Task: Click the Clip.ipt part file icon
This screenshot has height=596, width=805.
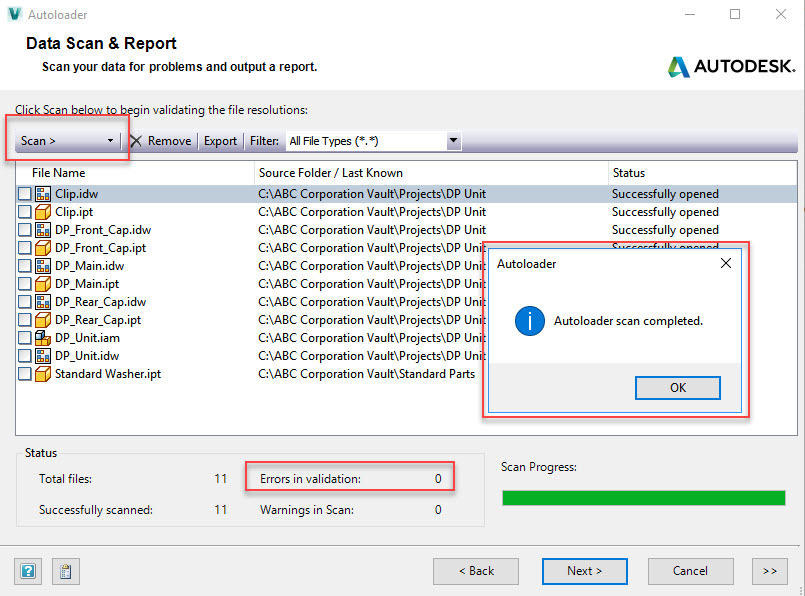Action: (x=43, y=212)
